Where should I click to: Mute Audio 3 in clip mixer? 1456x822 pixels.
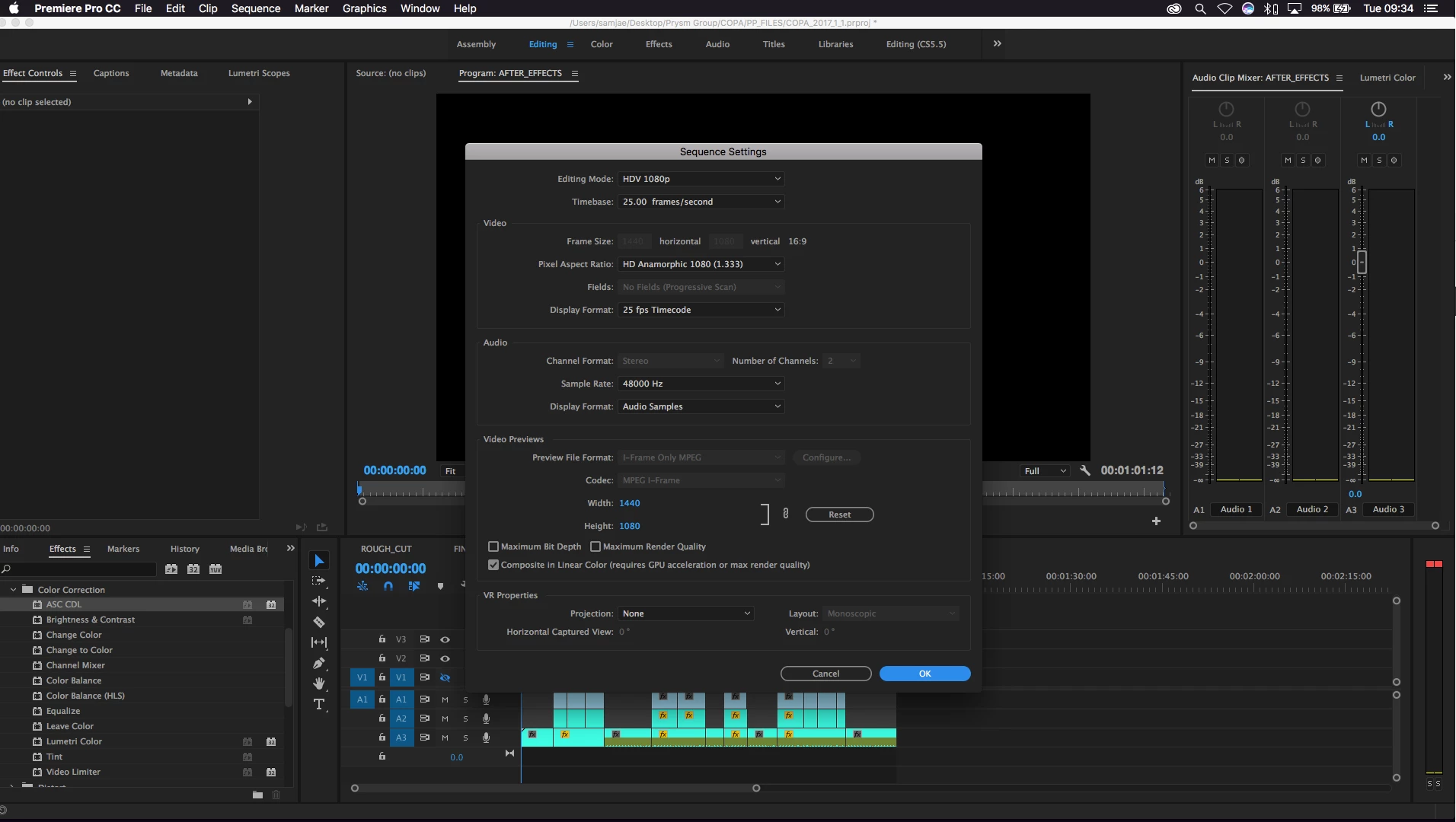pyautogui.click(x=1364, y=160)
